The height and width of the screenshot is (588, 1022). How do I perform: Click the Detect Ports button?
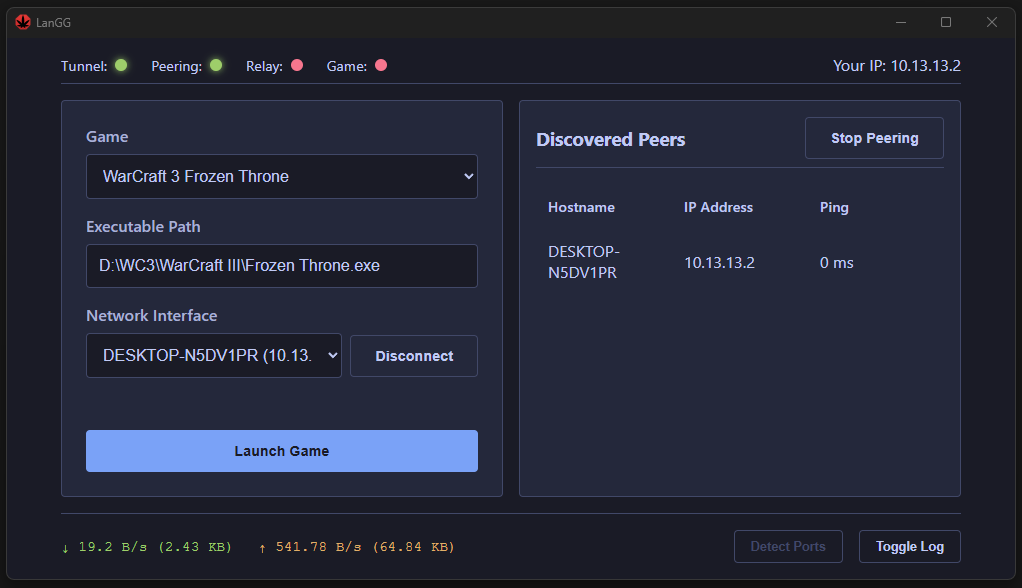788,546
